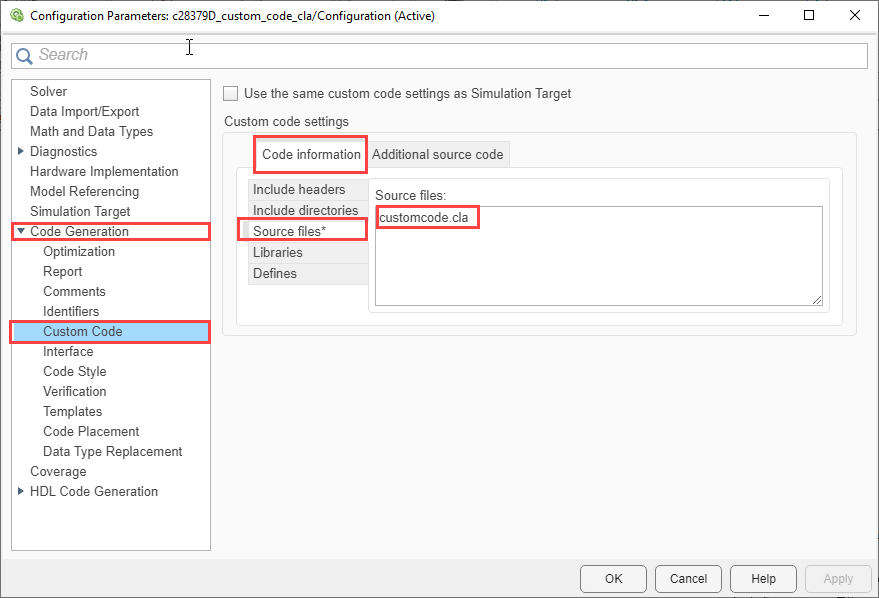
Task: Click the Cancel button
Action: pyautogui.click(x=688, y=578)
